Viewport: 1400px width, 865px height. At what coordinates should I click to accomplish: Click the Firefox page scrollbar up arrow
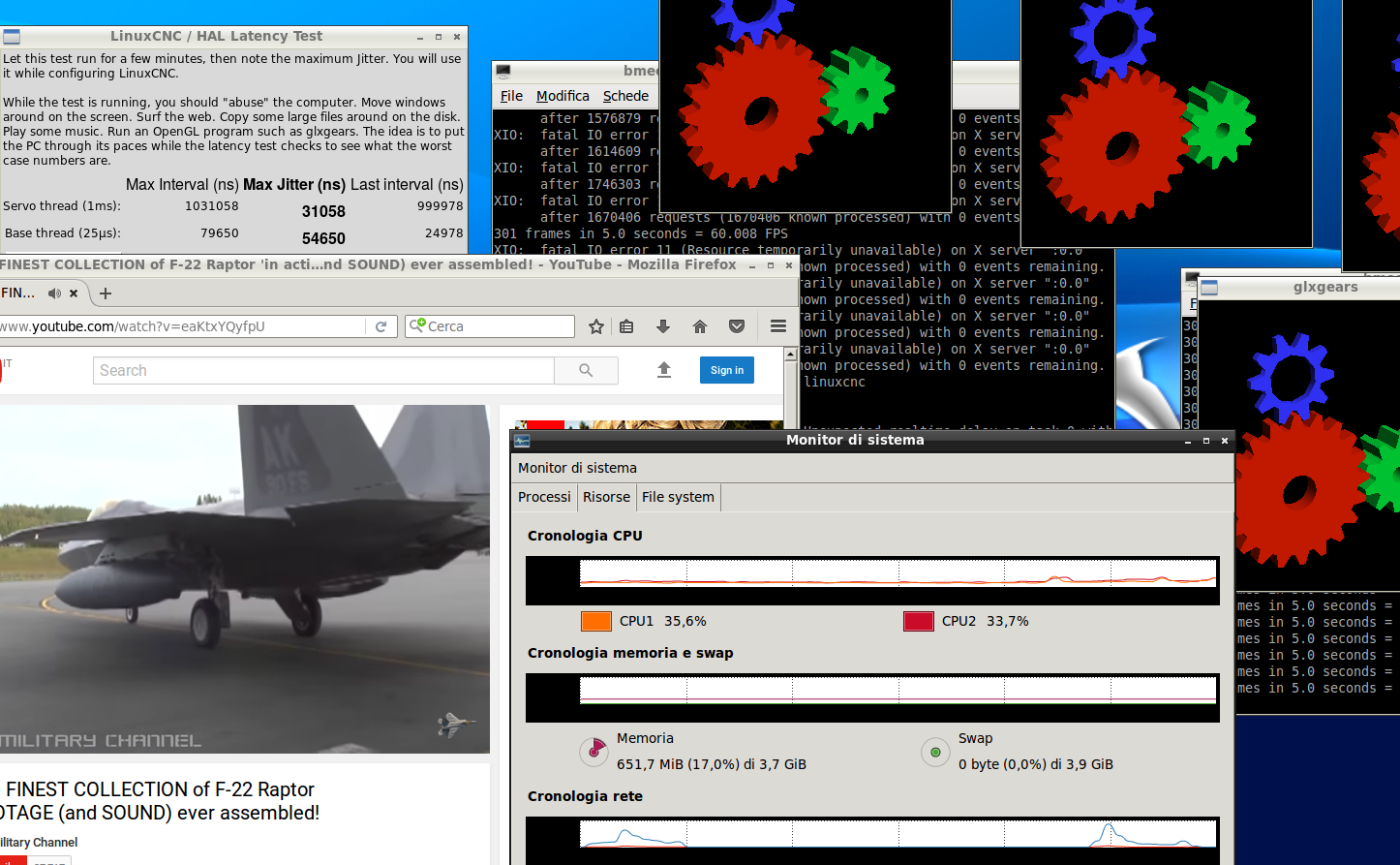790,355
